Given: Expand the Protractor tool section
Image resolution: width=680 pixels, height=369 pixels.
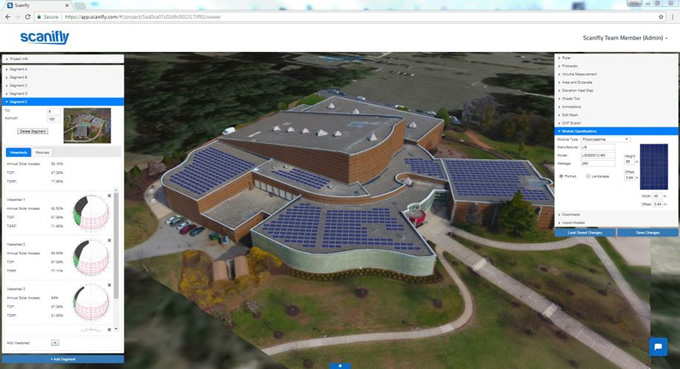Looking at the screenshot, I should 616,66.
